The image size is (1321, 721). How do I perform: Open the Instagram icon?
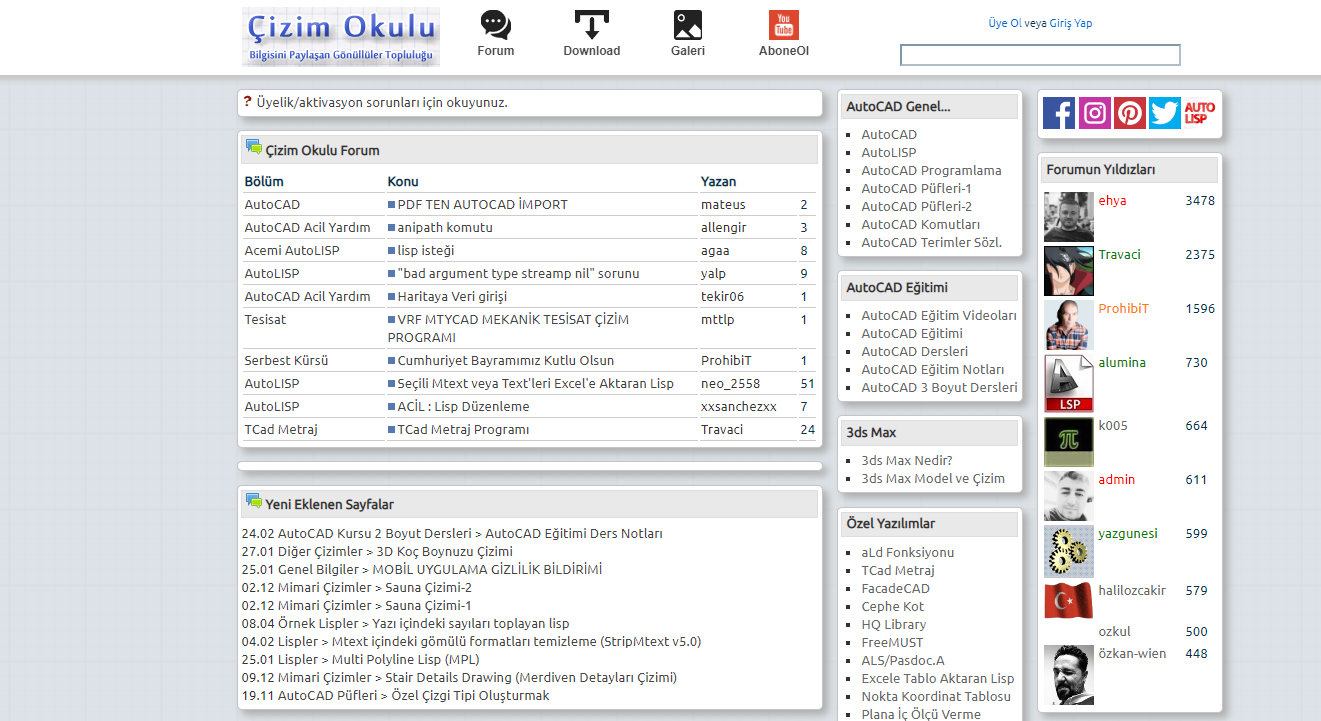point(1094,113)
